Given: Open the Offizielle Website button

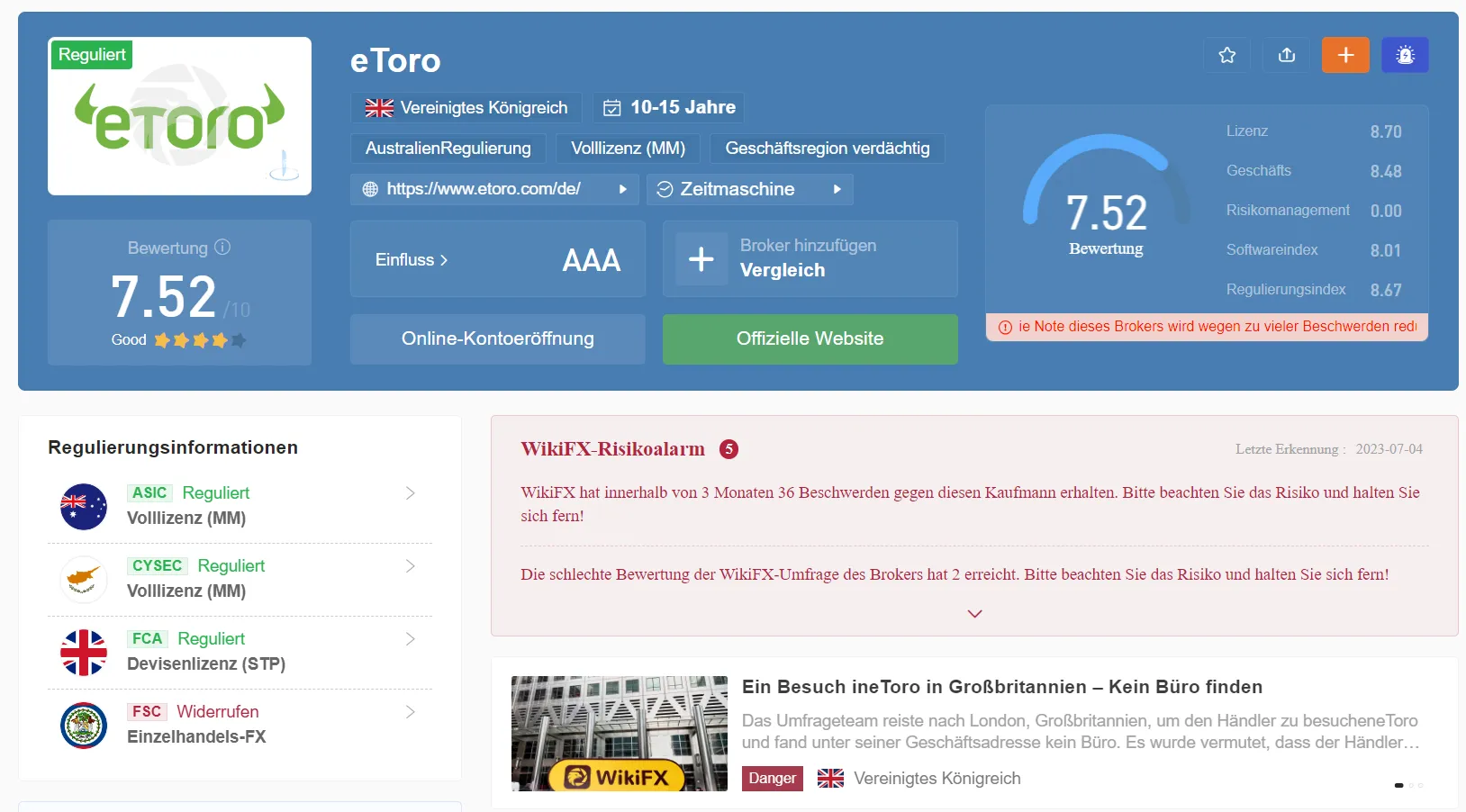Looking at the screenshot, I should tap(810, 339).
